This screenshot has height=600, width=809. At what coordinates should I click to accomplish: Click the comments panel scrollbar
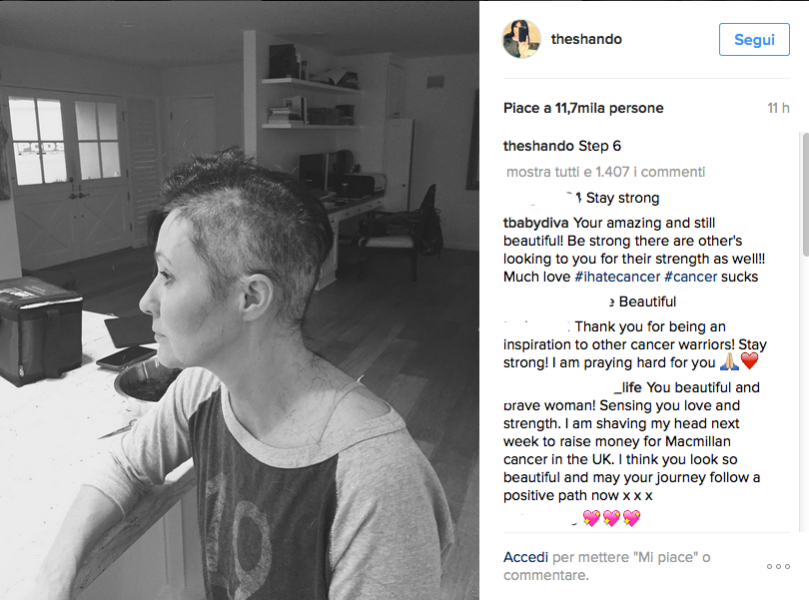(805, 193)
